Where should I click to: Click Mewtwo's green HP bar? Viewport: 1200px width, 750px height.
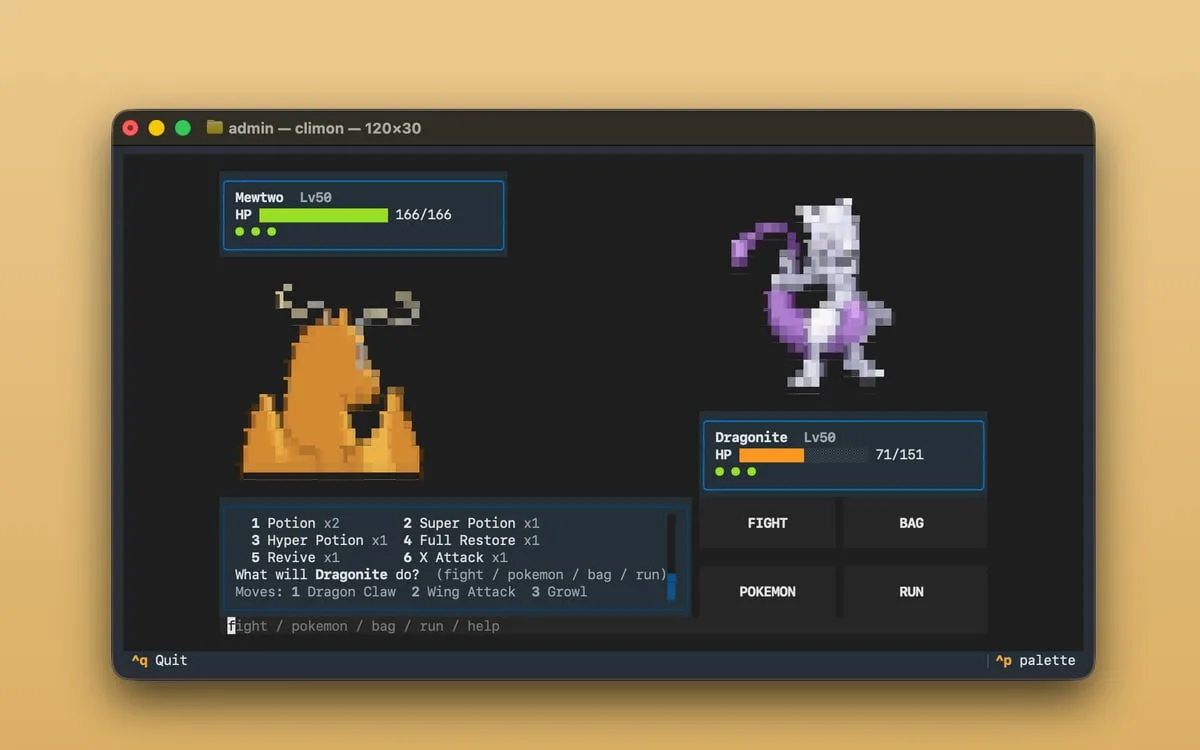323,215
